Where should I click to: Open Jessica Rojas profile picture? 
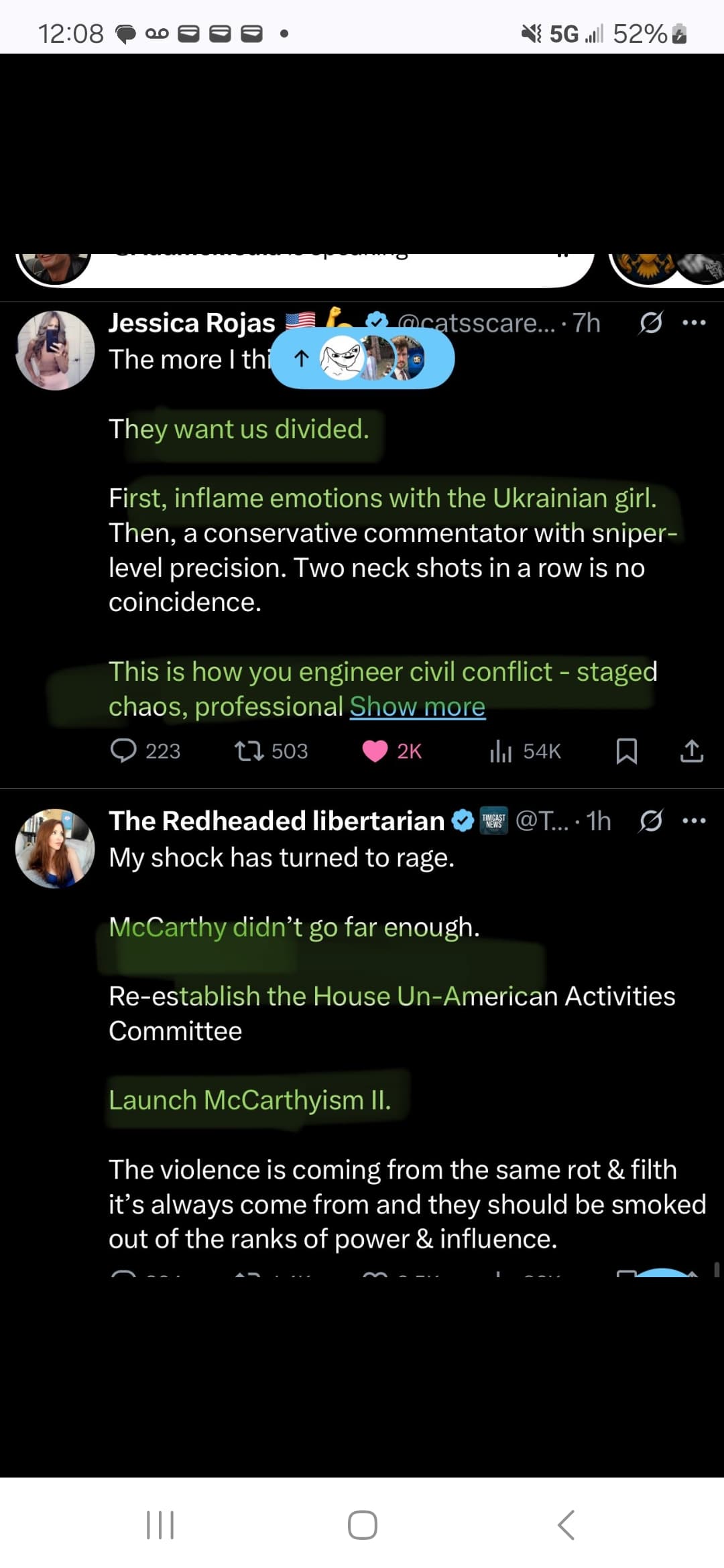point(56,350)
